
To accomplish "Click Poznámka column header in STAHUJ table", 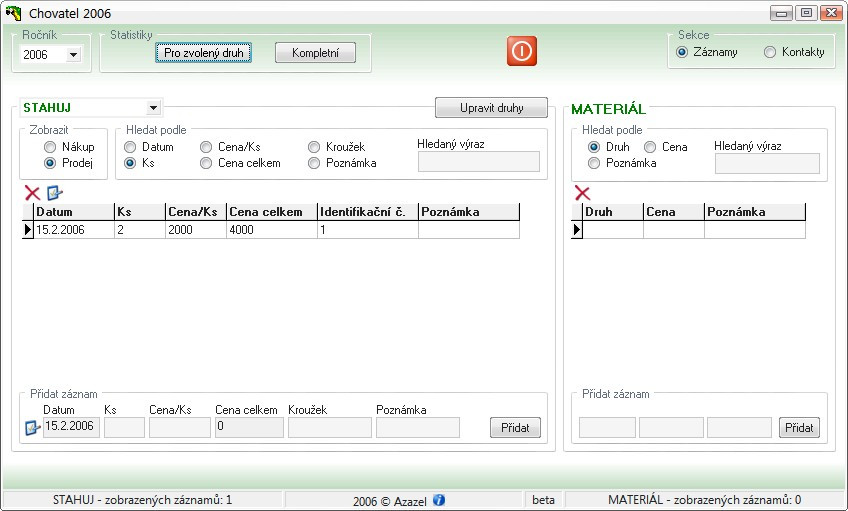I will (469, 212).
